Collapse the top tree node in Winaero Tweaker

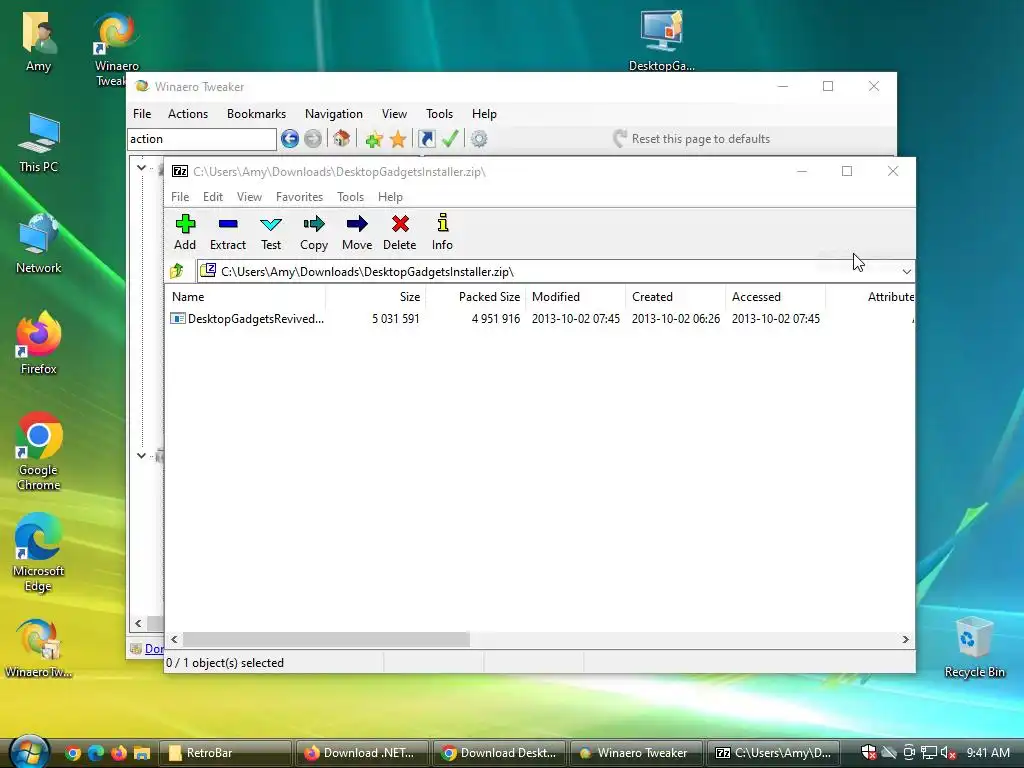pos(141,168)
